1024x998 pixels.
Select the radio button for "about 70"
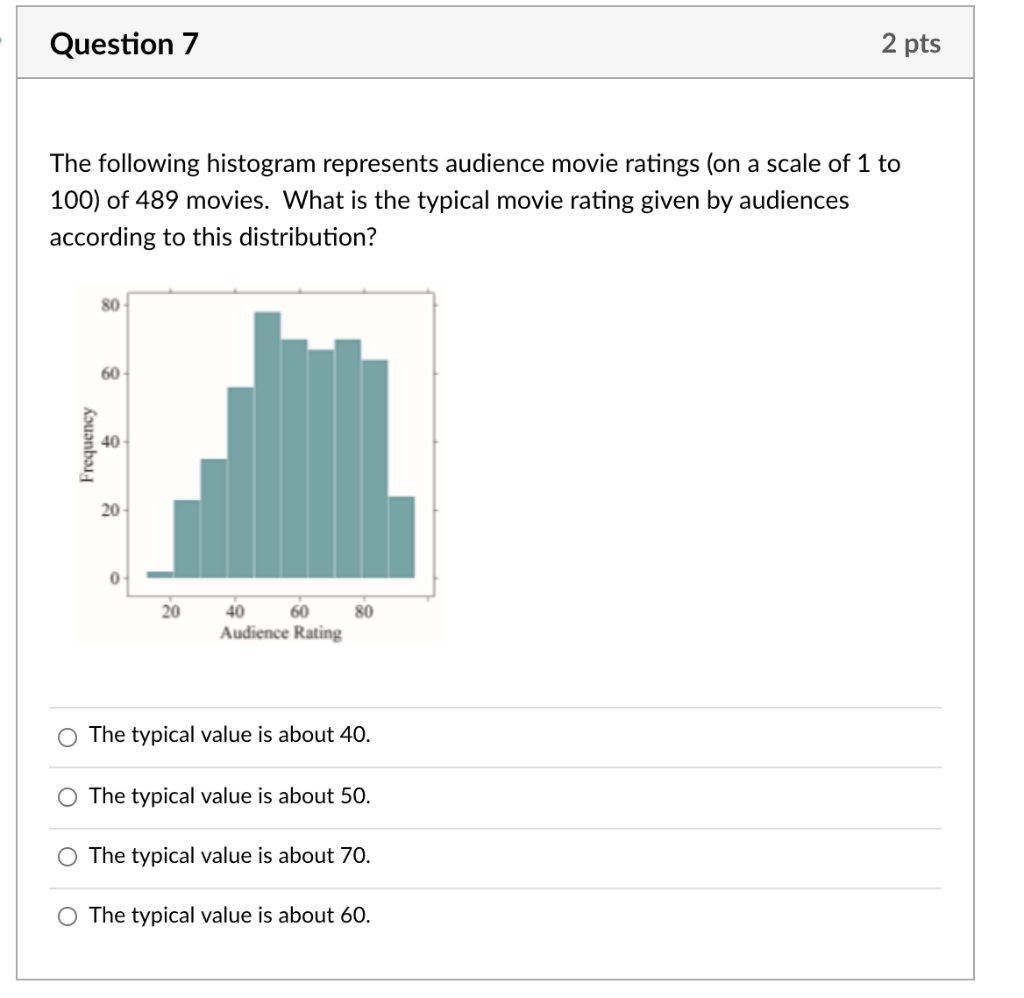coord(66,856)
